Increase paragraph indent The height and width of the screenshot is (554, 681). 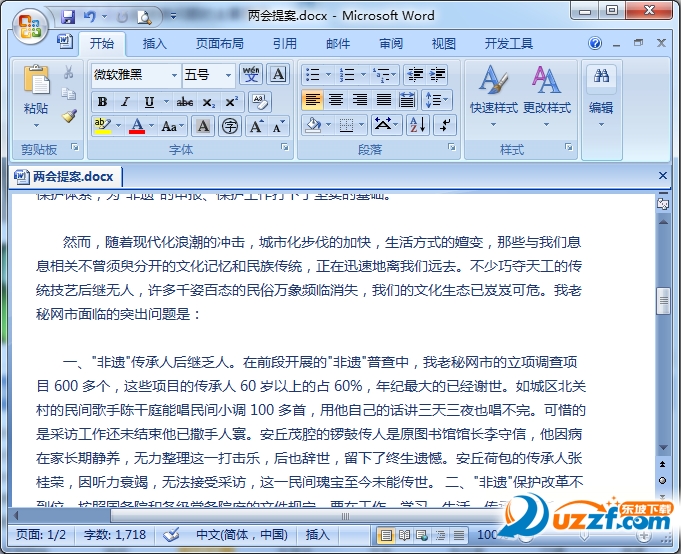[x=437, y=75]
